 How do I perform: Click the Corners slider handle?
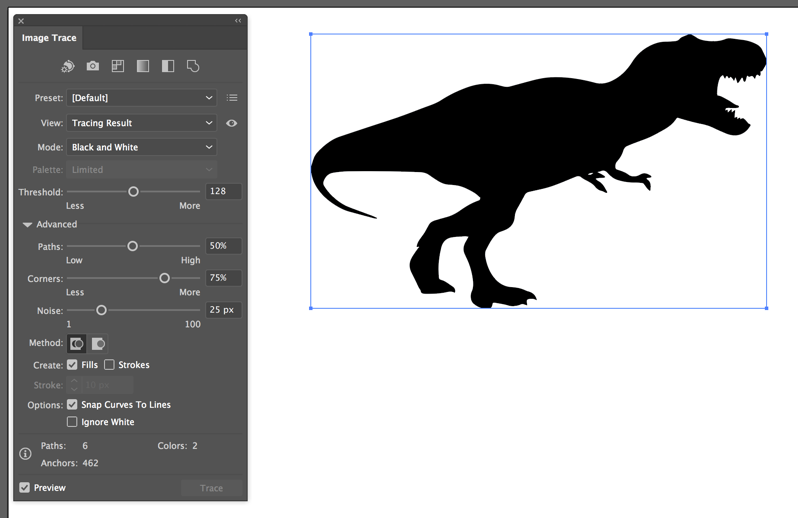(x=164, y=278)
